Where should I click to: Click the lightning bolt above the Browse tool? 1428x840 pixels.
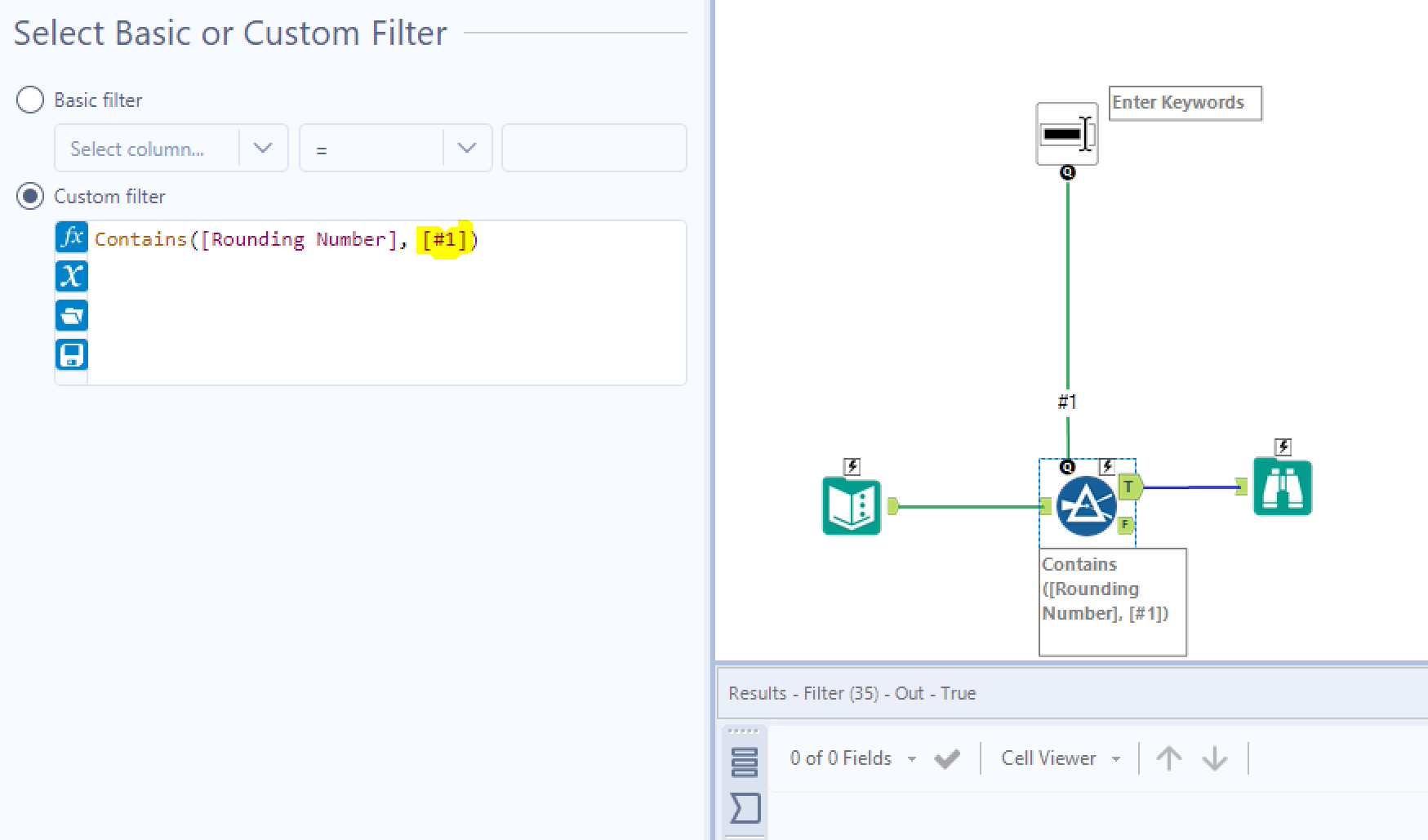(x=1283, y=446)
